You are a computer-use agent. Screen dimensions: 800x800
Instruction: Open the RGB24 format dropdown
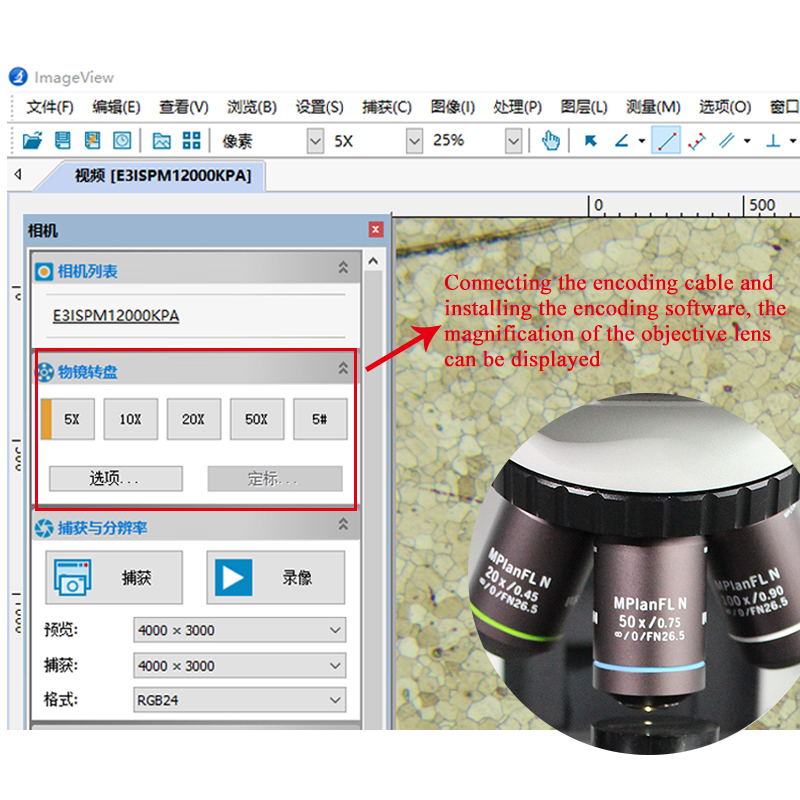point(335,701)
